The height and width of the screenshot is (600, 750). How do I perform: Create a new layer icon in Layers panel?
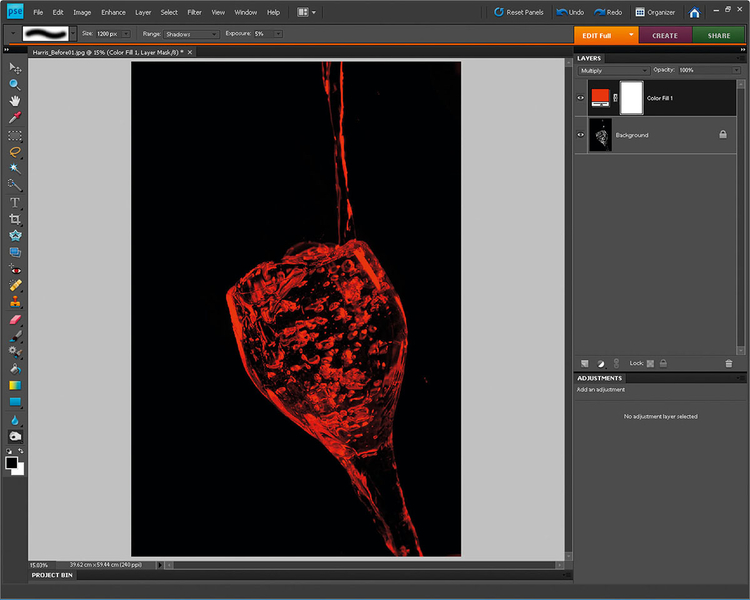[585, 364]
